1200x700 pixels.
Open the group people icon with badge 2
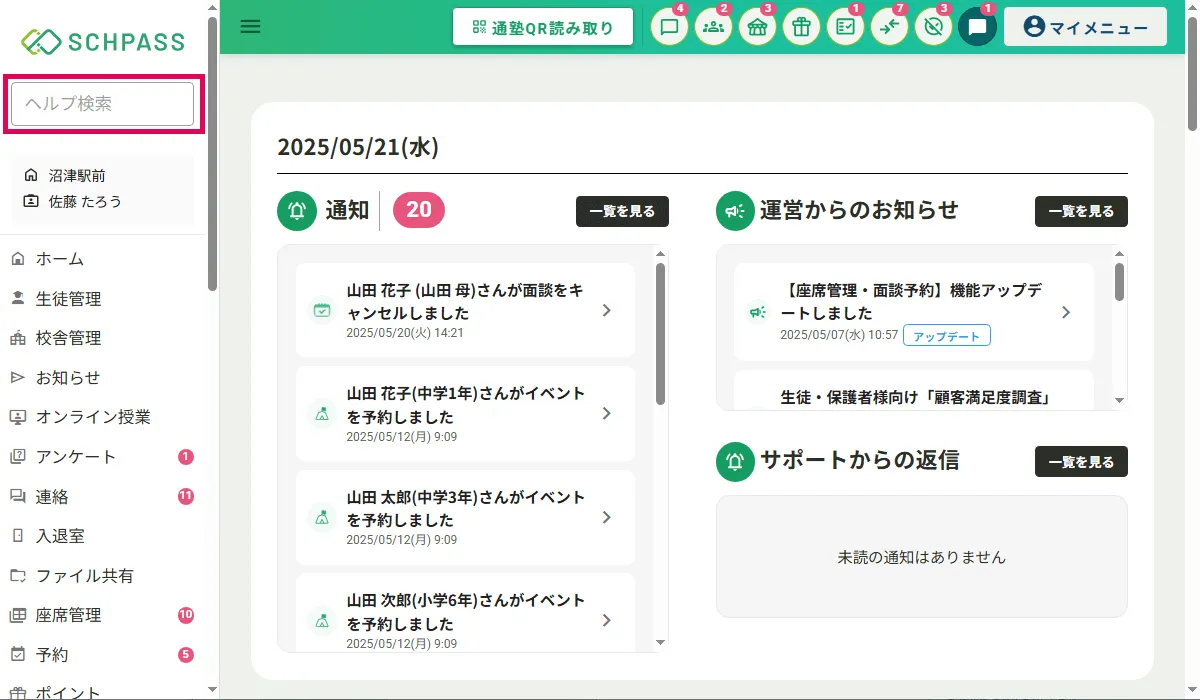tap(714, 27)
